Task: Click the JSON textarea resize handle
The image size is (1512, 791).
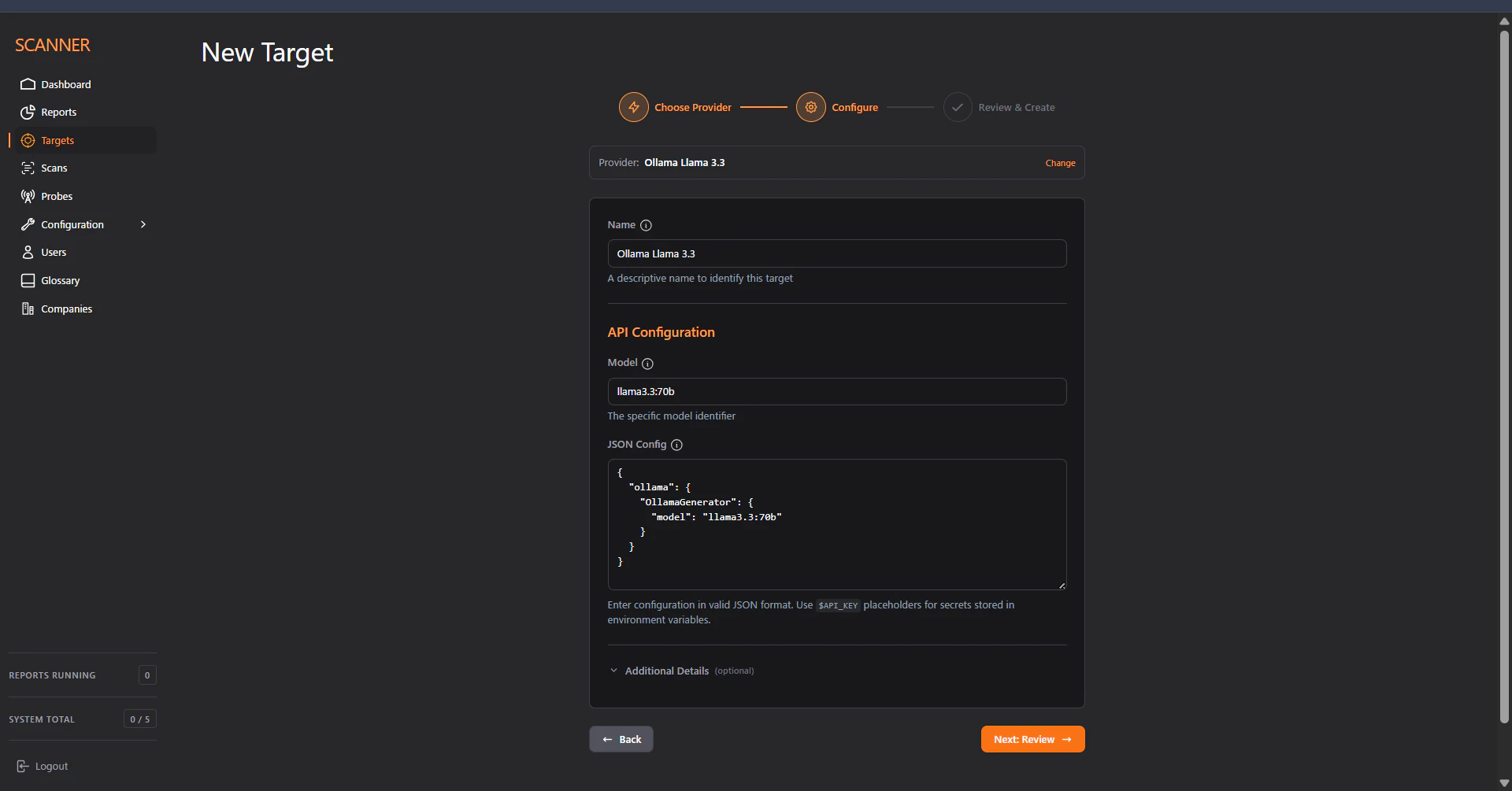Action: [x=1062, y=585]
